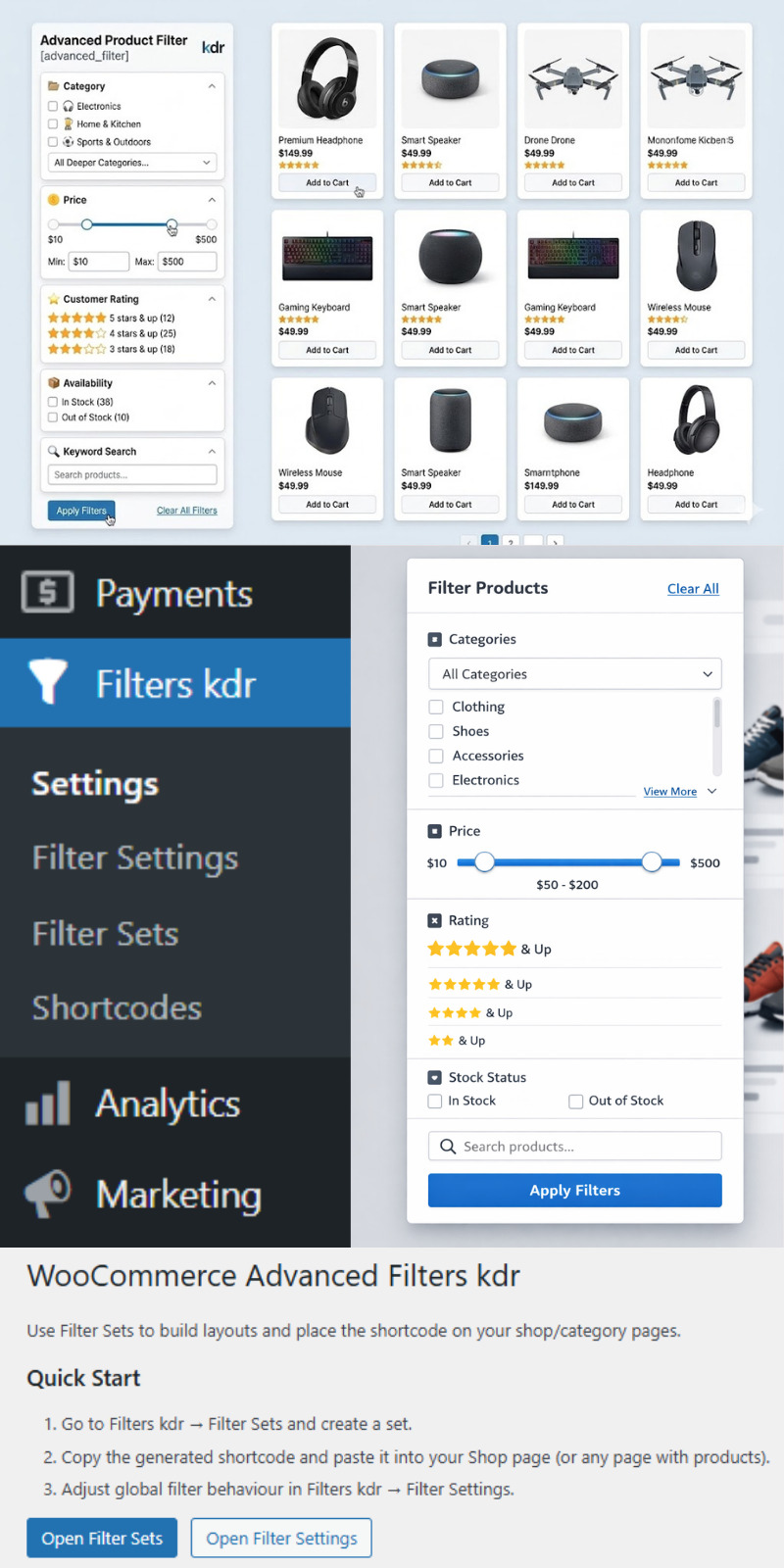The height and width of the screenshot is (1568, 784).
Task: Click the Availability box icon
Action: [53, 383]
